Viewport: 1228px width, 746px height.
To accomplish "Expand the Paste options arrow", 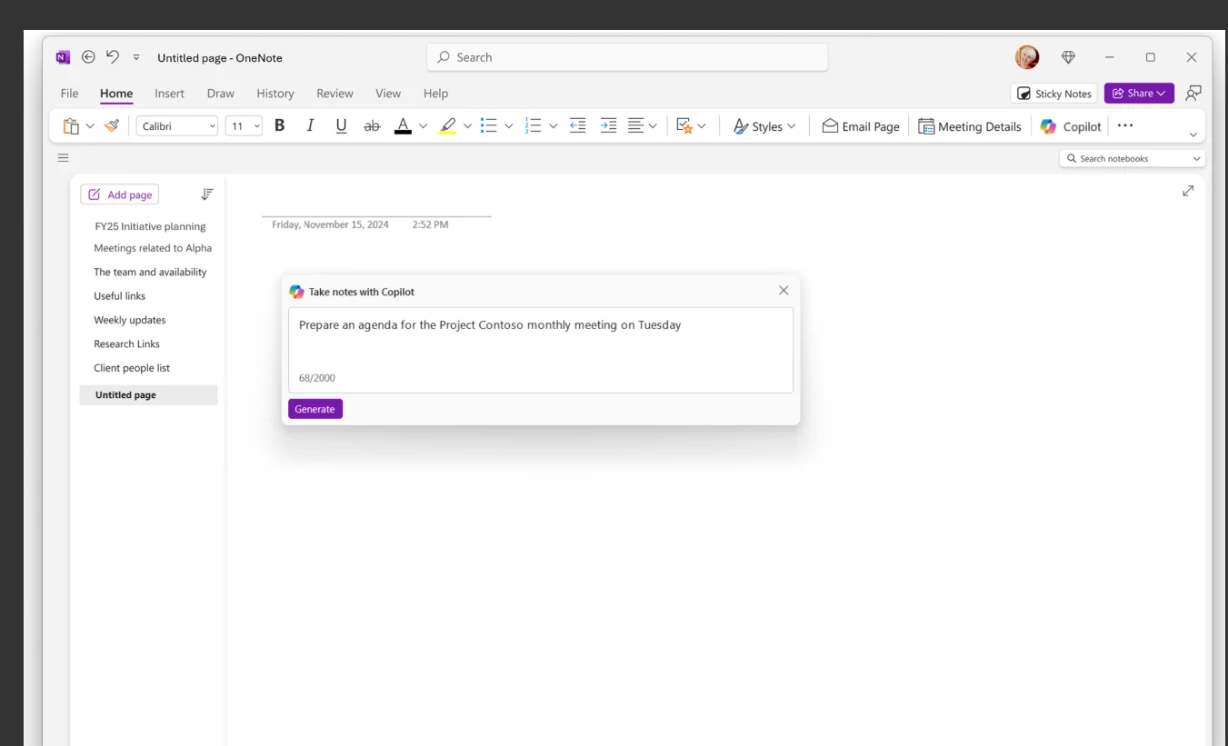I will 90,126.
